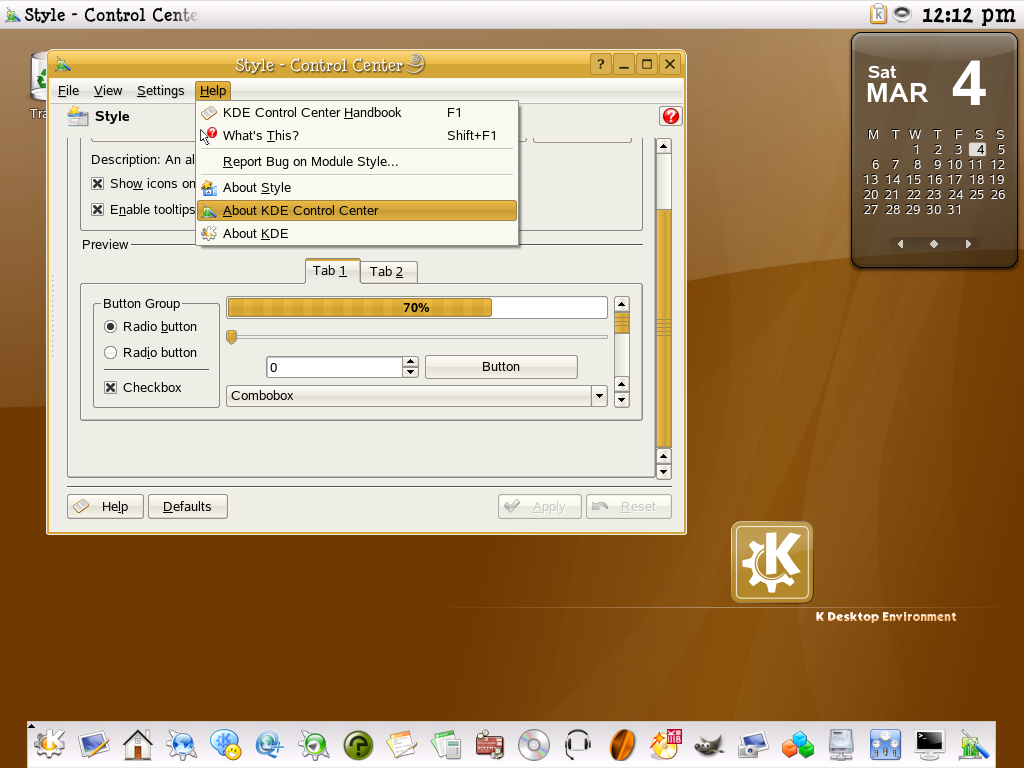Open the View menu
Viewport: 1024px width, 768px height.
(x=108, y=91)
